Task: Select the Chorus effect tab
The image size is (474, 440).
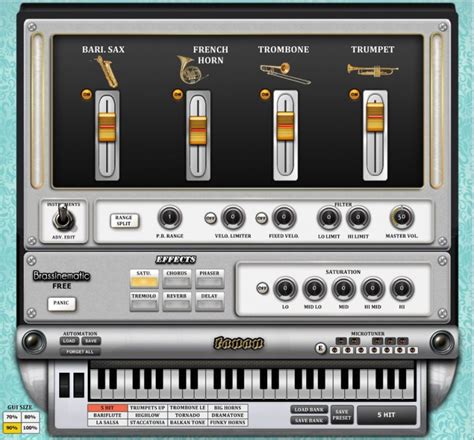Action: pos(177,279)
